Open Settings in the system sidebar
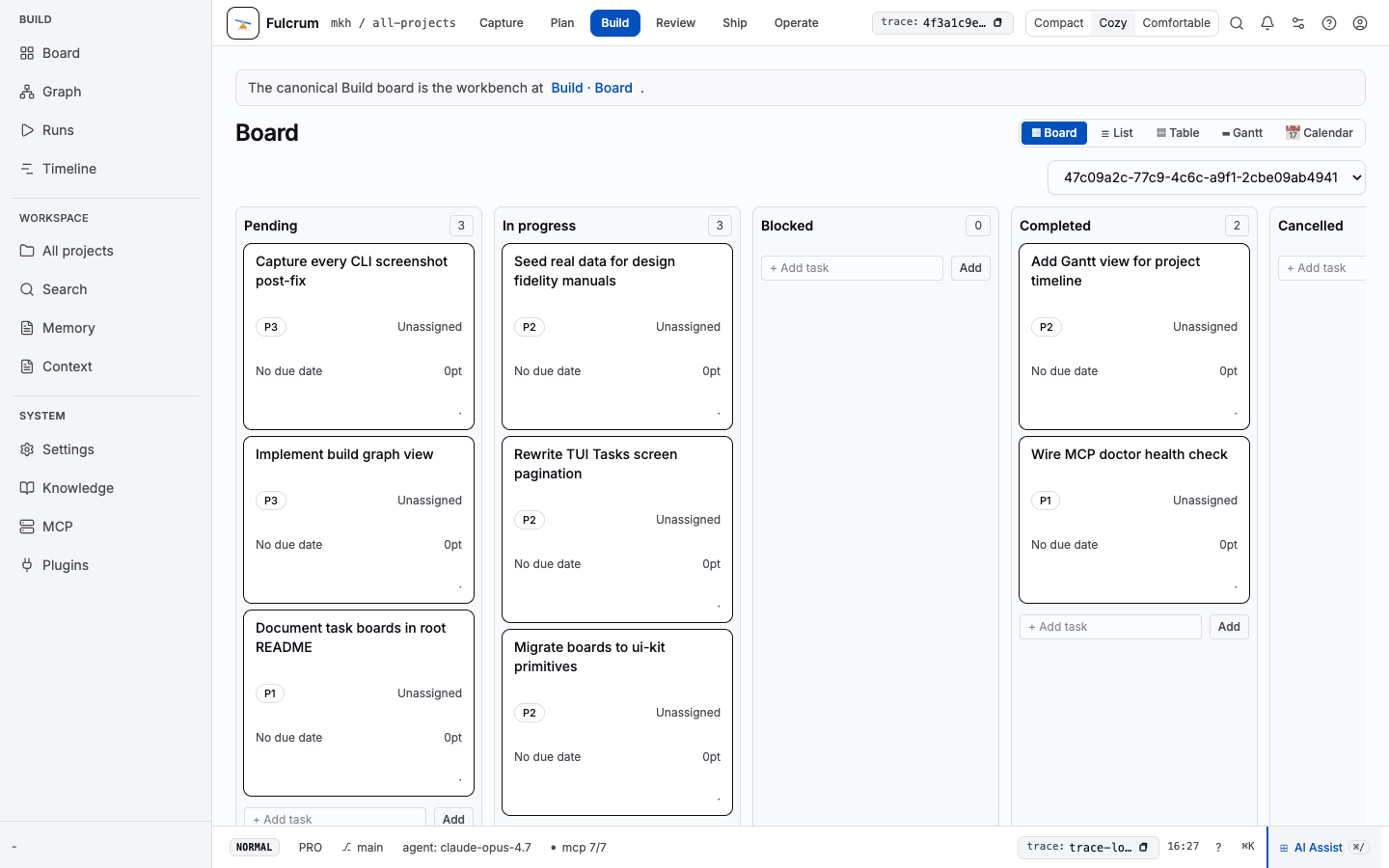Image resolution: width=1389 pixels, height=868 pixels. (106, 449)
